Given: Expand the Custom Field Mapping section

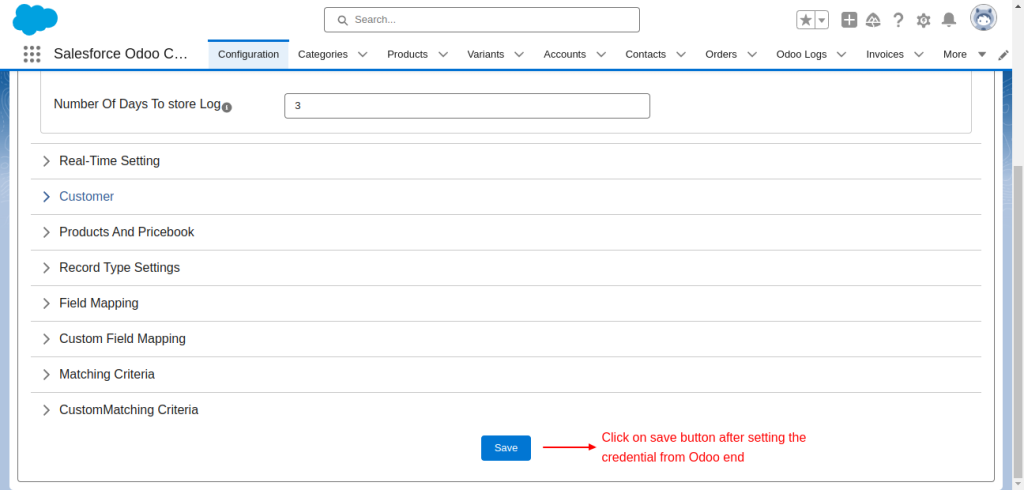Looking at the screenshot, I should pyautogui.click(x=506, y=339).
